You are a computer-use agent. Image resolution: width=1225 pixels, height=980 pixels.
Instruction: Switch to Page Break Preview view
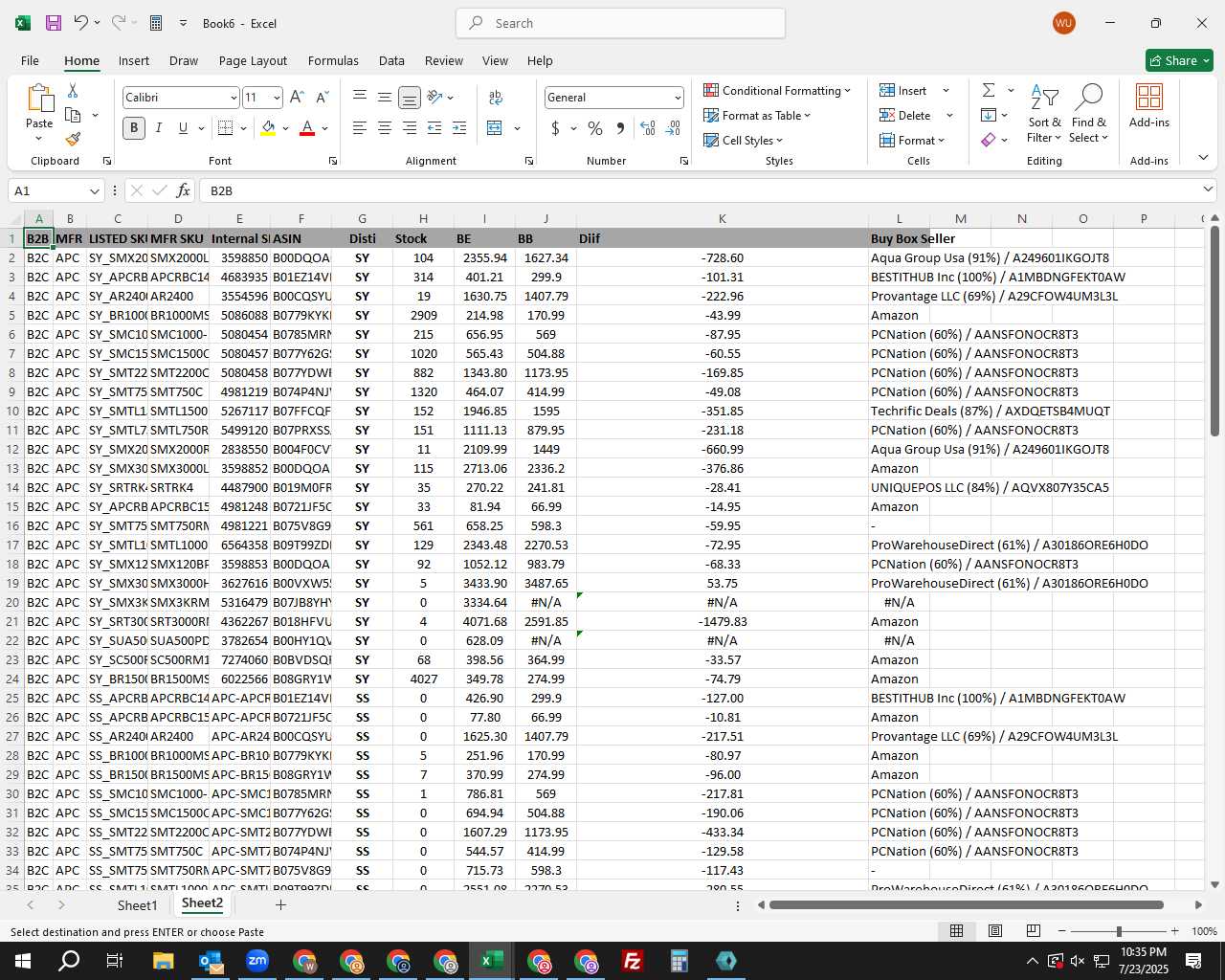[1034, 931]
